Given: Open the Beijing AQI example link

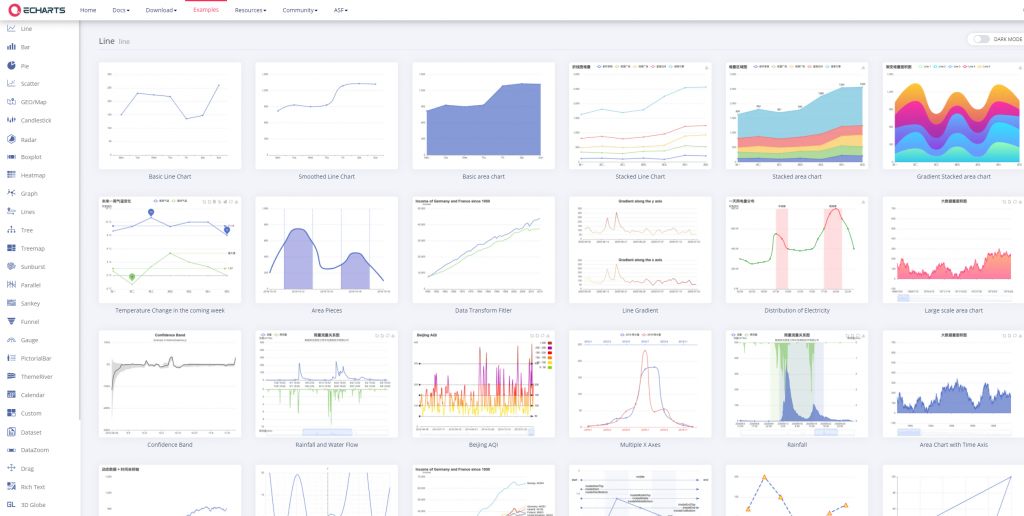Looking at the screenshot, I should click(483, 445).
